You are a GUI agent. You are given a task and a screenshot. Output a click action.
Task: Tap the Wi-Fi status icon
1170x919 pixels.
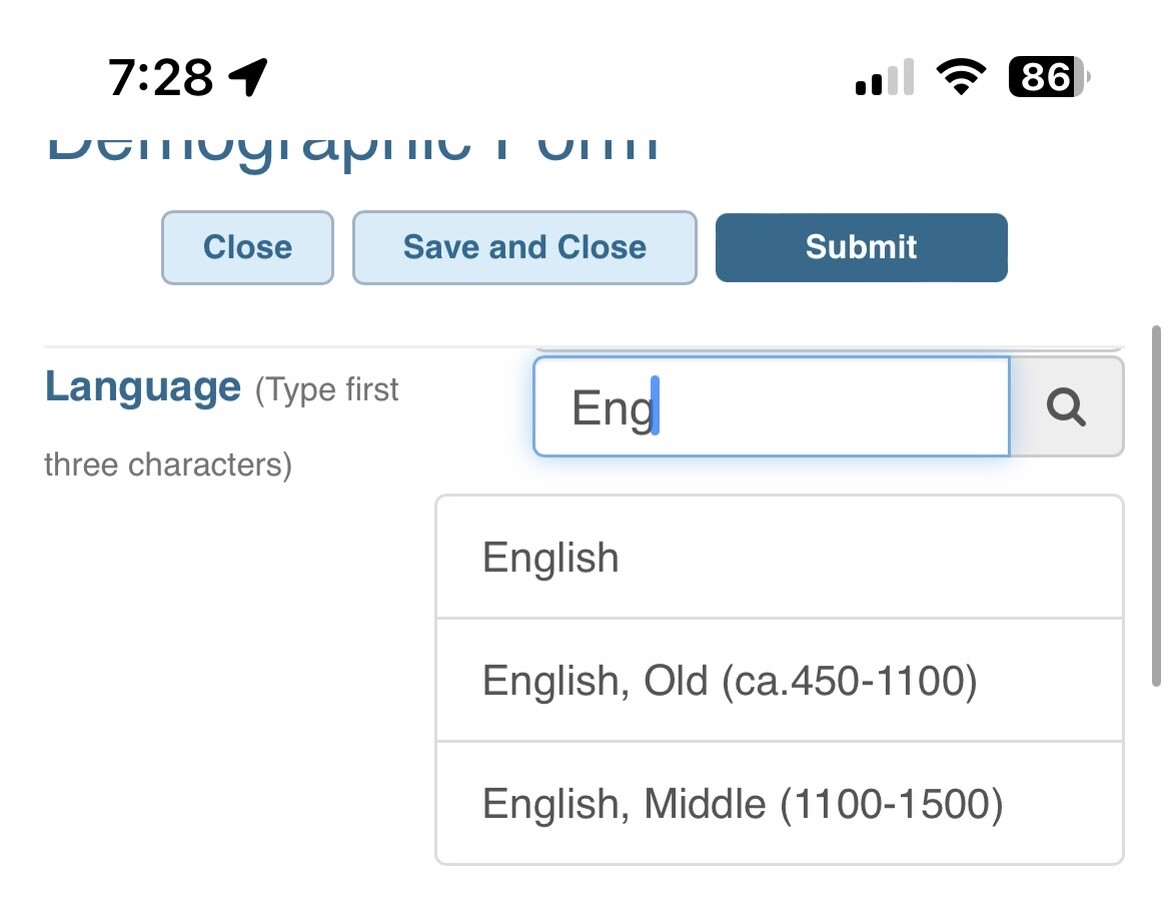point(960,77)
